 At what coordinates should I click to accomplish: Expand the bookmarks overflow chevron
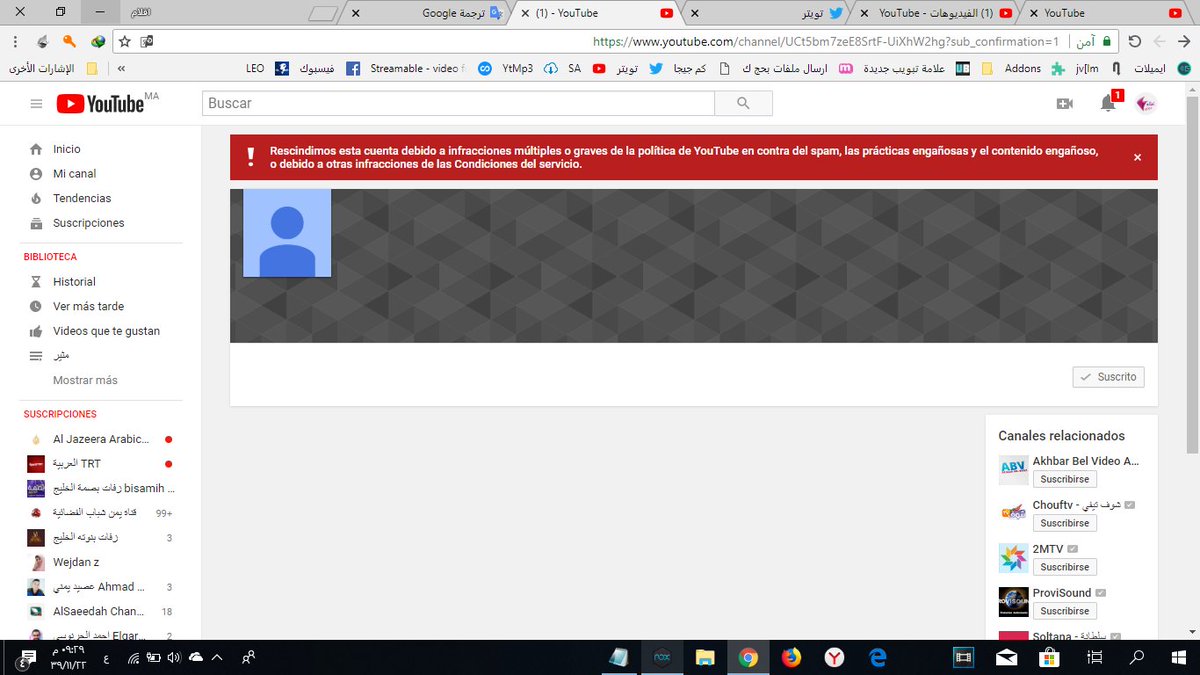[x=121, y=69]
